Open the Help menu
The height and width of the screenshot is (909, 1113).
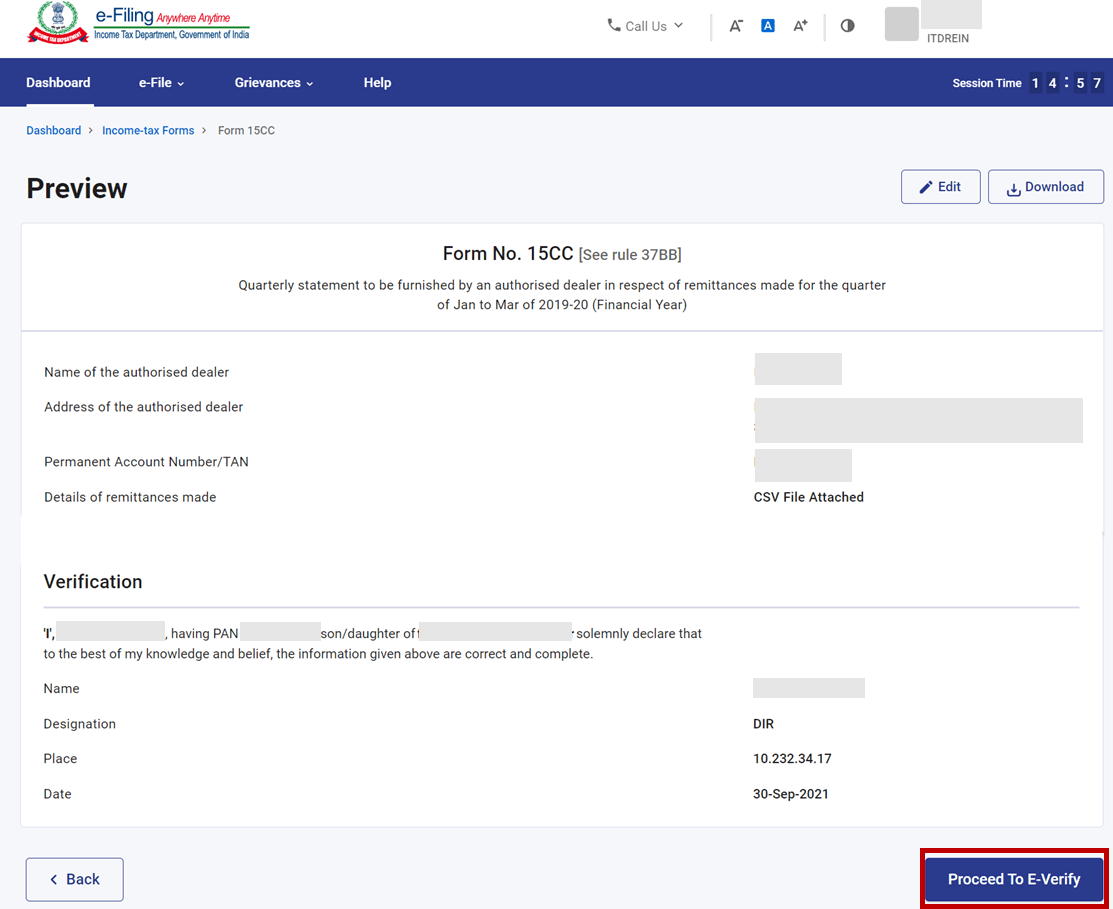point(377,82)
